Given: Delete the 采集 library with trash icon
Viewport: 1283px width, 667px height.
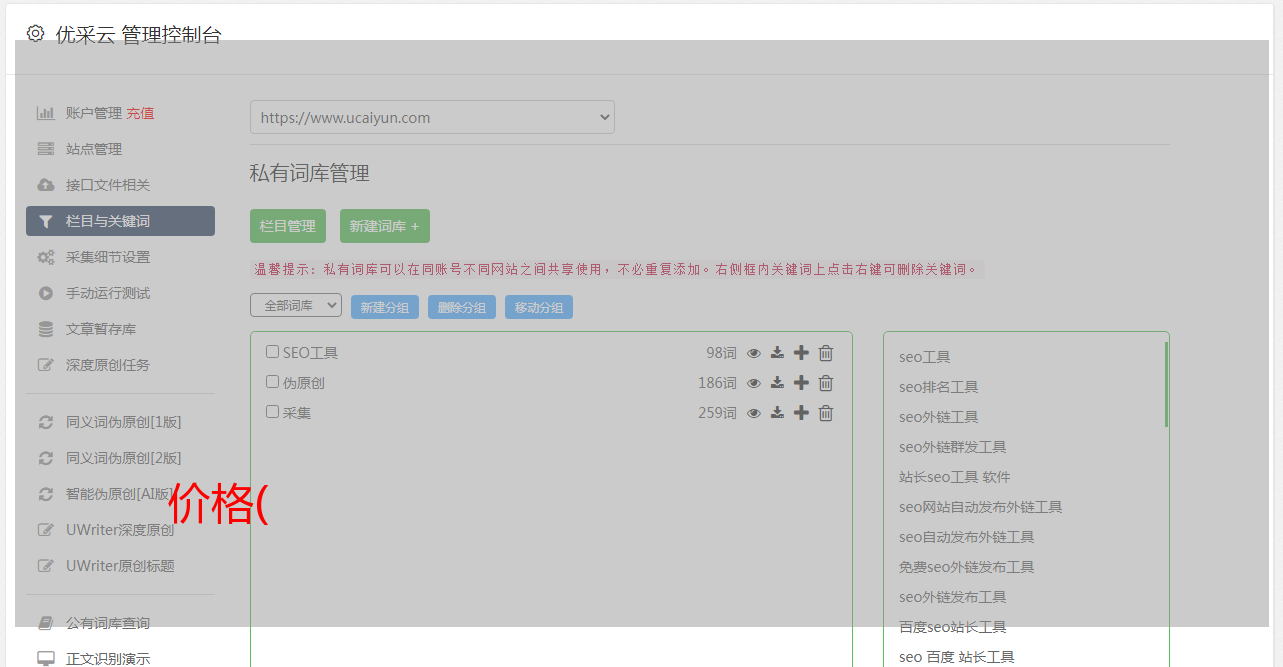Looking at the screenshot, I should (826, 413).
